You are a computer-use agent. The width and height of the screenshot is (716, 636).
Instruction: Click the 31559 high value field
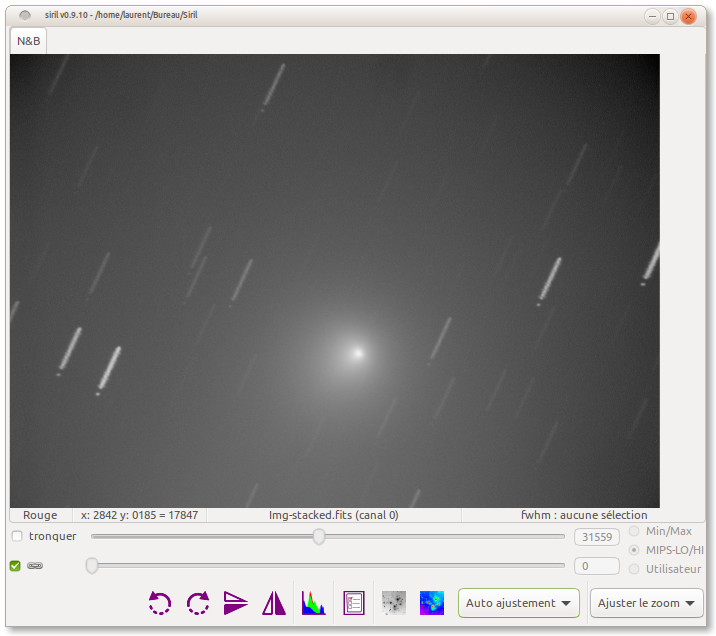click(x=597, y=537)
